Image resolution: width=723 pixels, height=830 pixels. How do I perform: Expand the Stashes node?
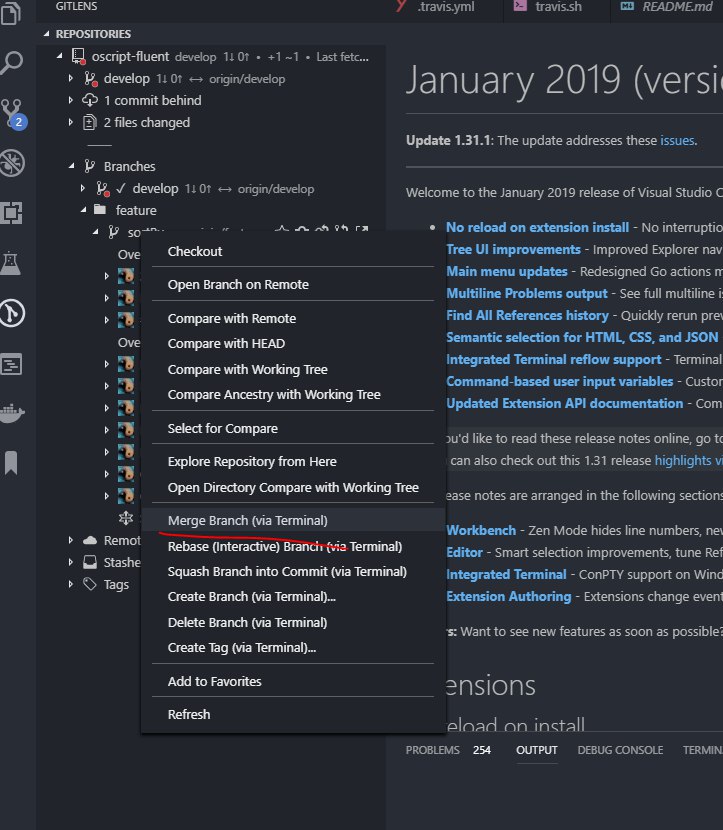click(x=70, y=562)
